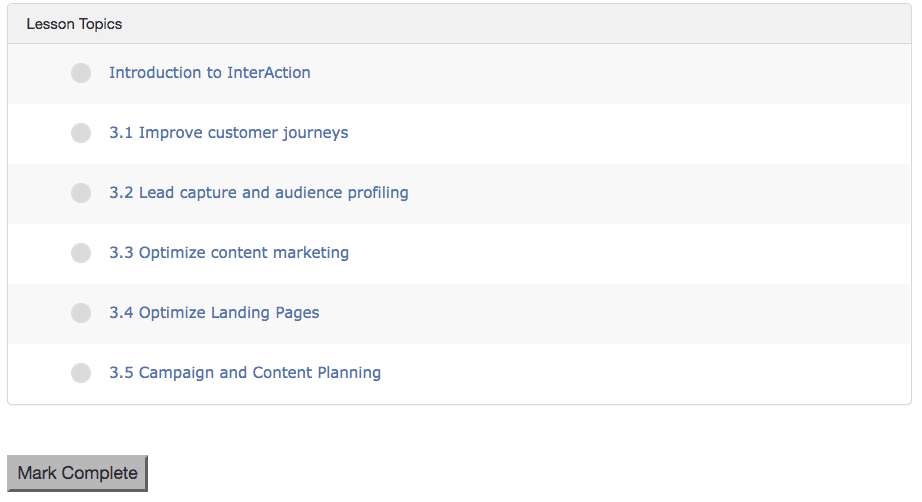Go to 3.2 Lead capture and audience profiling
Screen dimensions: 922x502
pyautogui.click(x=258, y=193)
